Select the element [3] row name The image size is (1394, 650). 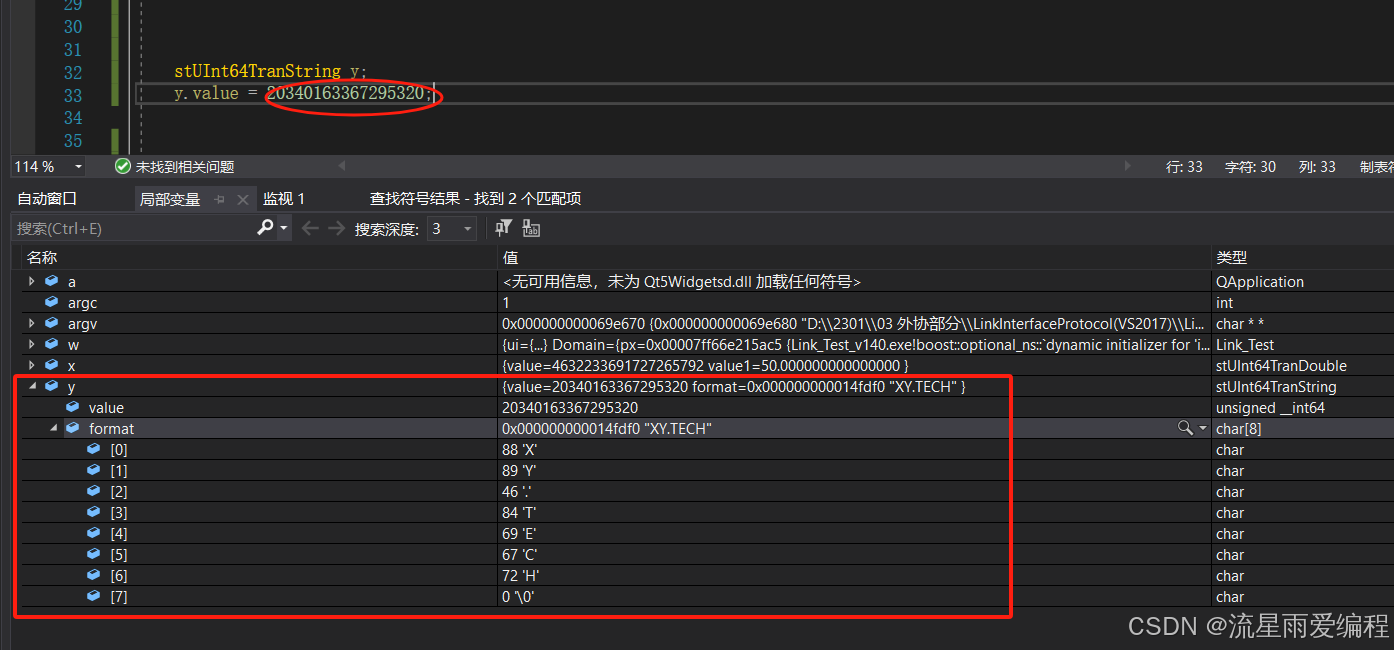119,512
